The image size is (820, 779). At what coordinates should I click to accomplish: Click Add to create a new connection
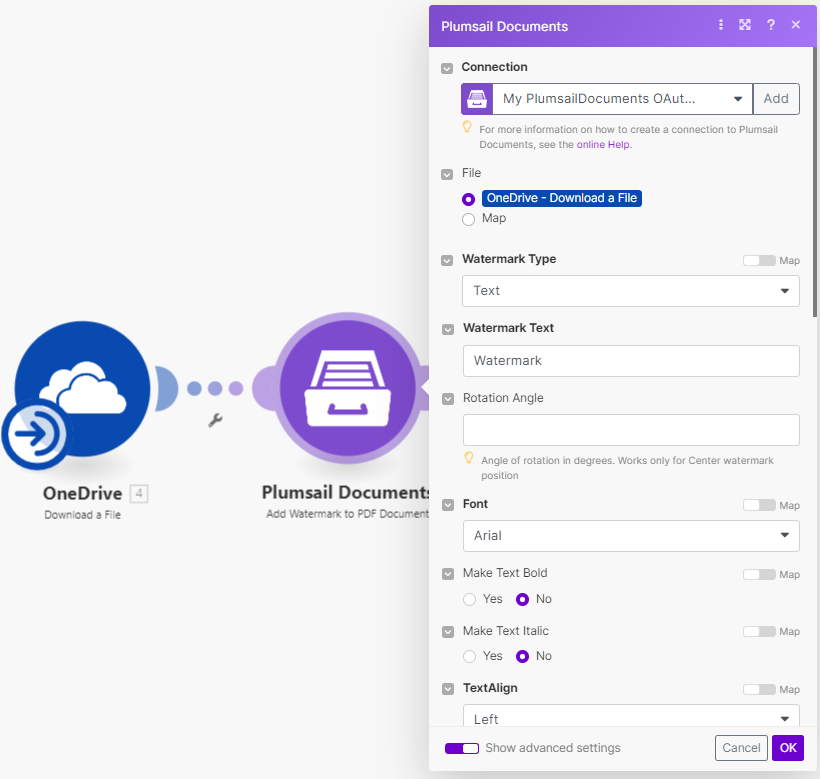click(776, 99)
